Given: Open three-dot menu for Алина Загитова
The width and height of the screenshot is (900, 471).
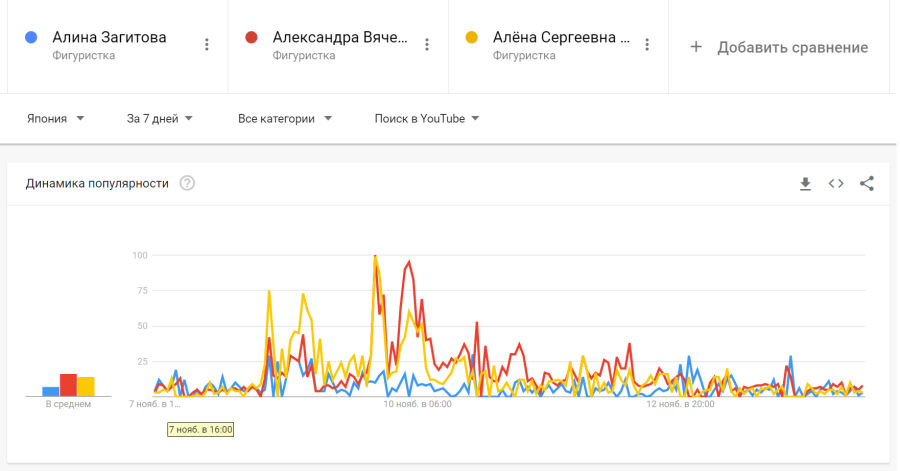Looking at the screenshot, I should [x=207, y=44].
